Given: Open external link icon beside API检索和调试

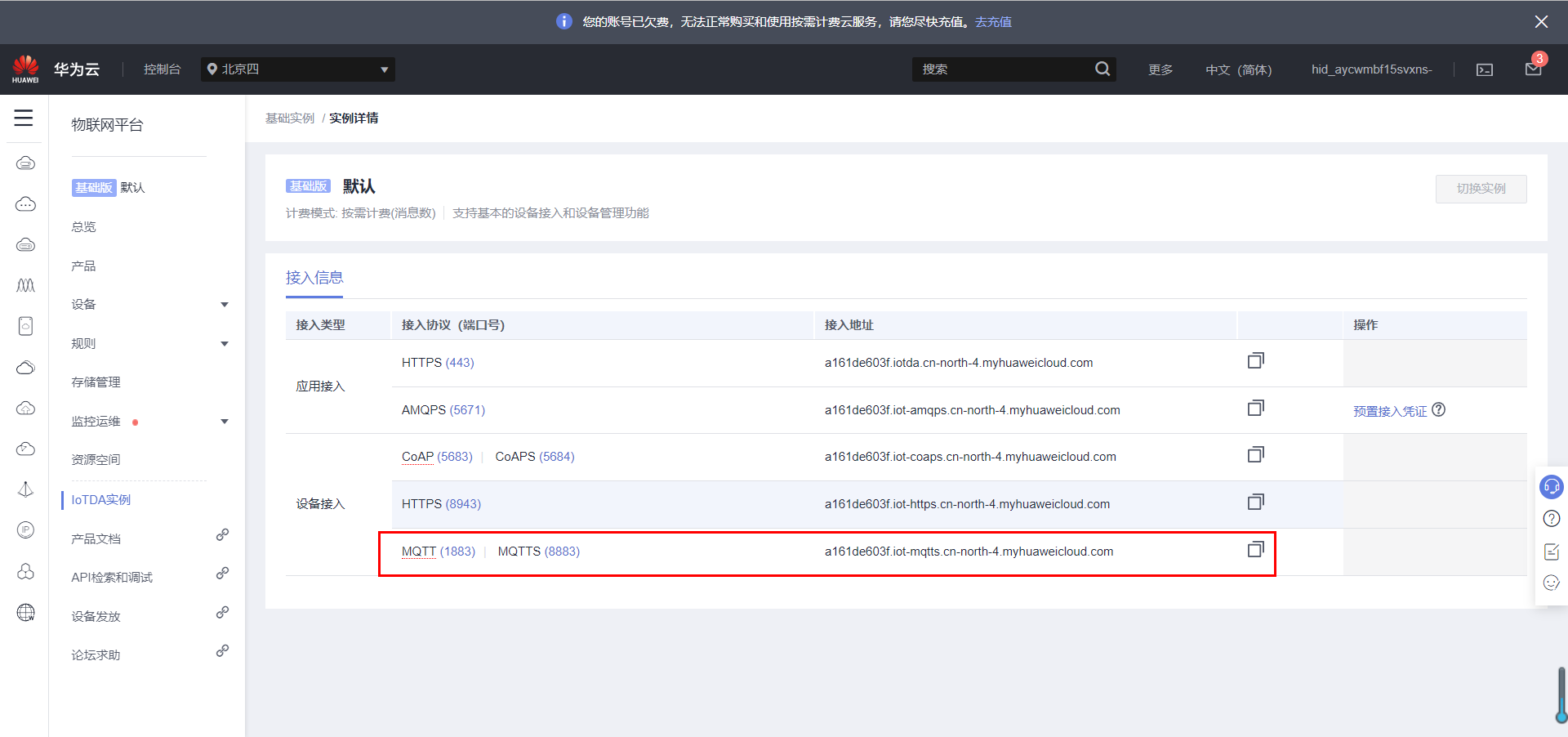Looking at the screenshot, I should pyautogui.click(x=222, y=574).
